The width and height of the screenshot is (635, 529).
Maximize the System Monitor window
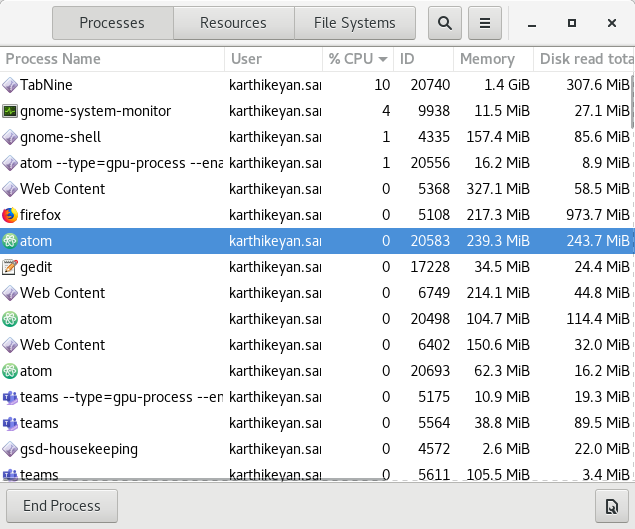coord(572,23)
